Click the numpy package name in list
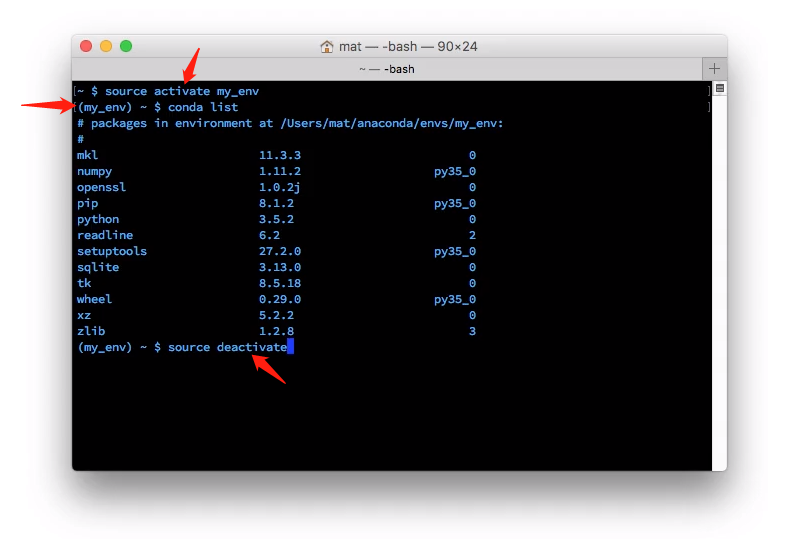The height and width of the screenshot is (540, 802). pyautogui.click(x=94, y=171)
